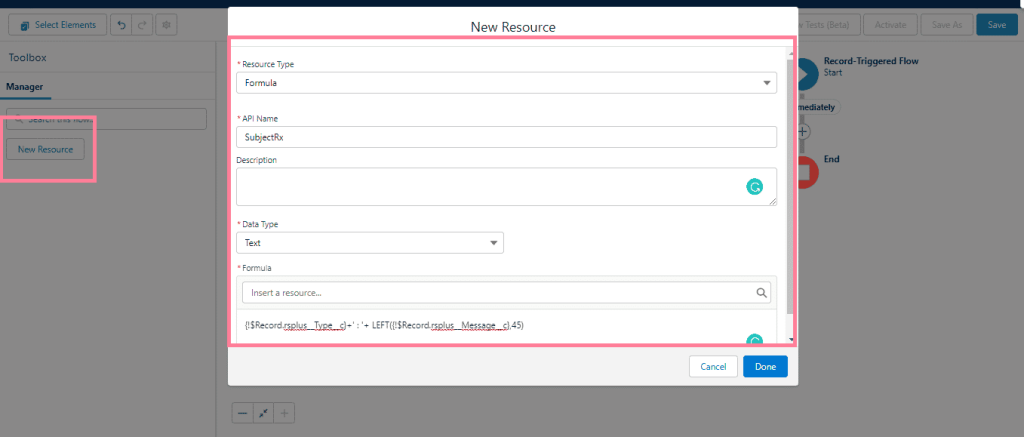This screenshot has width=1024, height=437.
Task: Open the Resource Type dropdown
Action: [506, 83]
